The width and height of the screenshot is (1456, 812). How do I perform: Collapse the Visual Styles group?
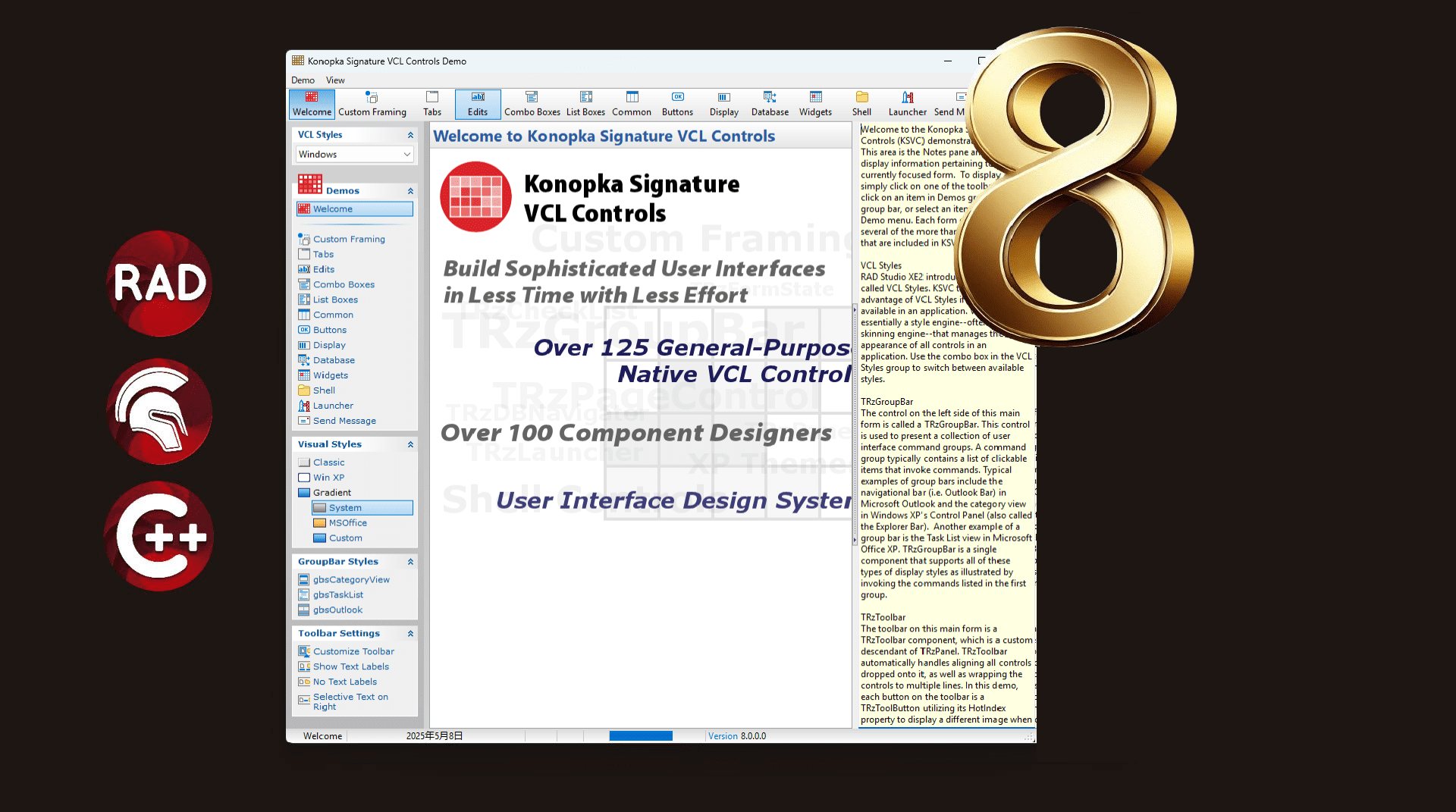pos(410,445)
